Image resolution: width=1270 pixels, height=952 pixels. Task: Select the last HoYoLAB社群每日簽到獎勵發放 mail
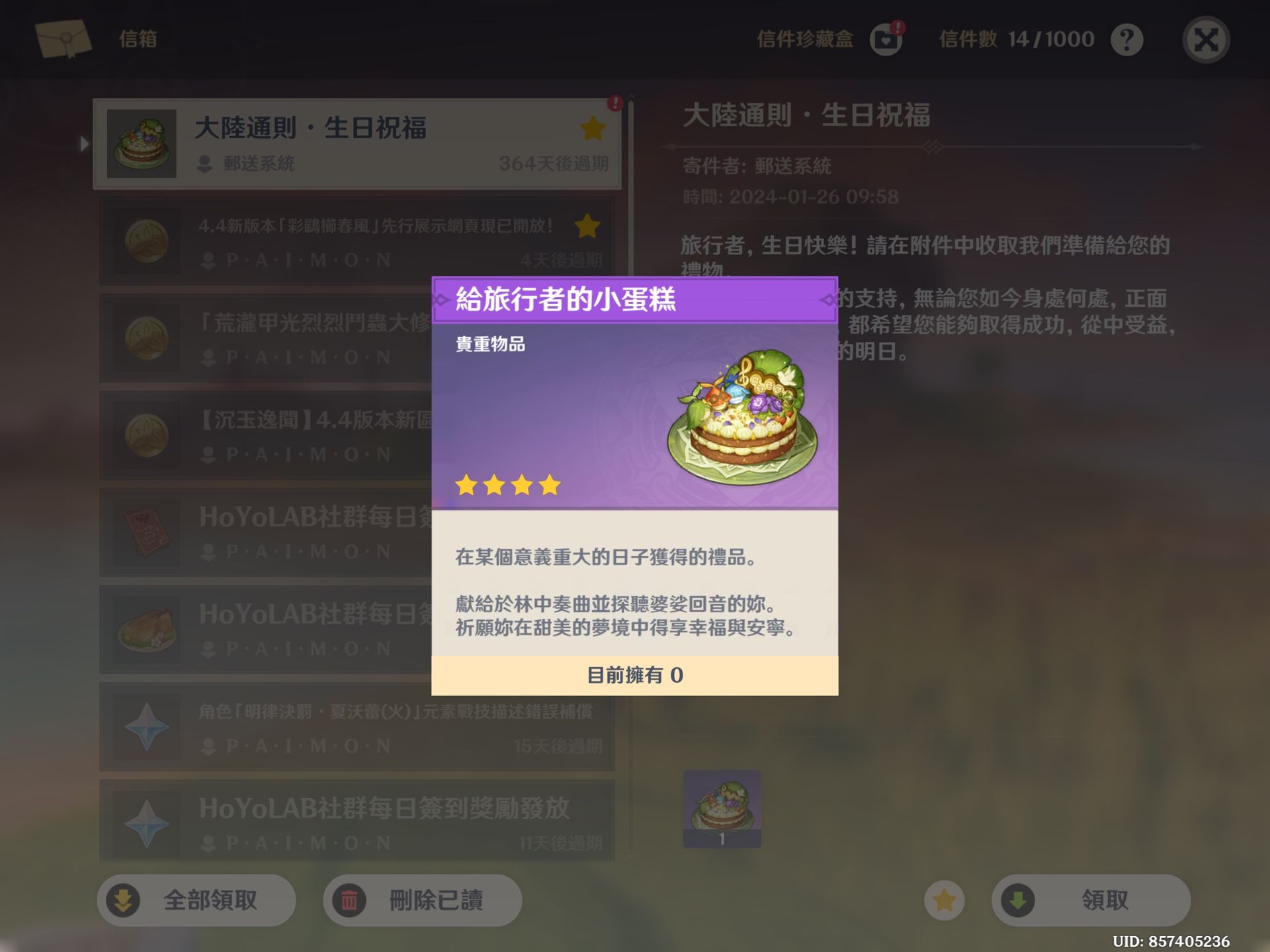pyautogui.click(x=357, y=820)
